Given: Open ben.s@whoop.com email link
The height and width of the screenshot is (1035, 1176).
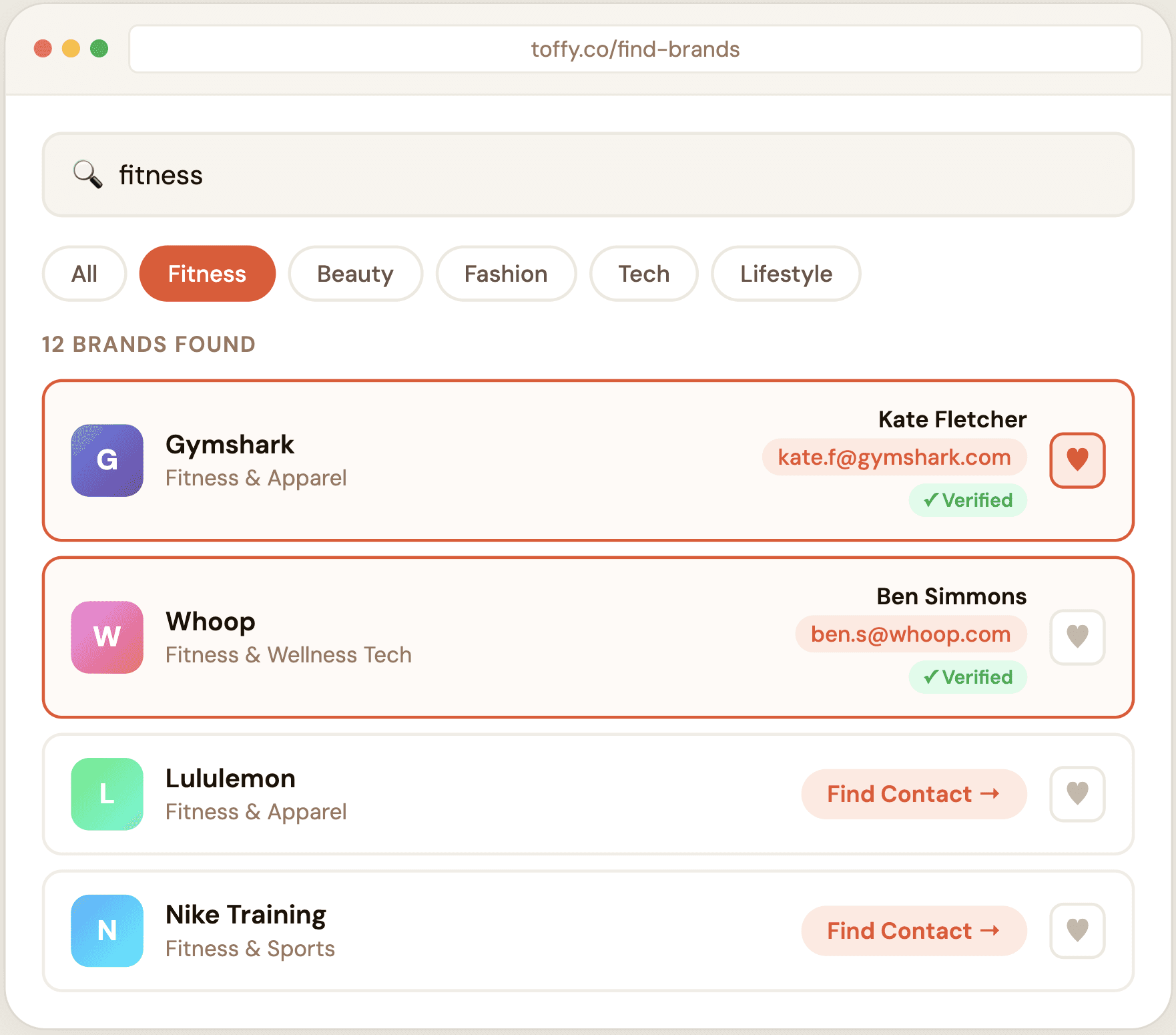Looking at the screenshot, I should [911, 634].
